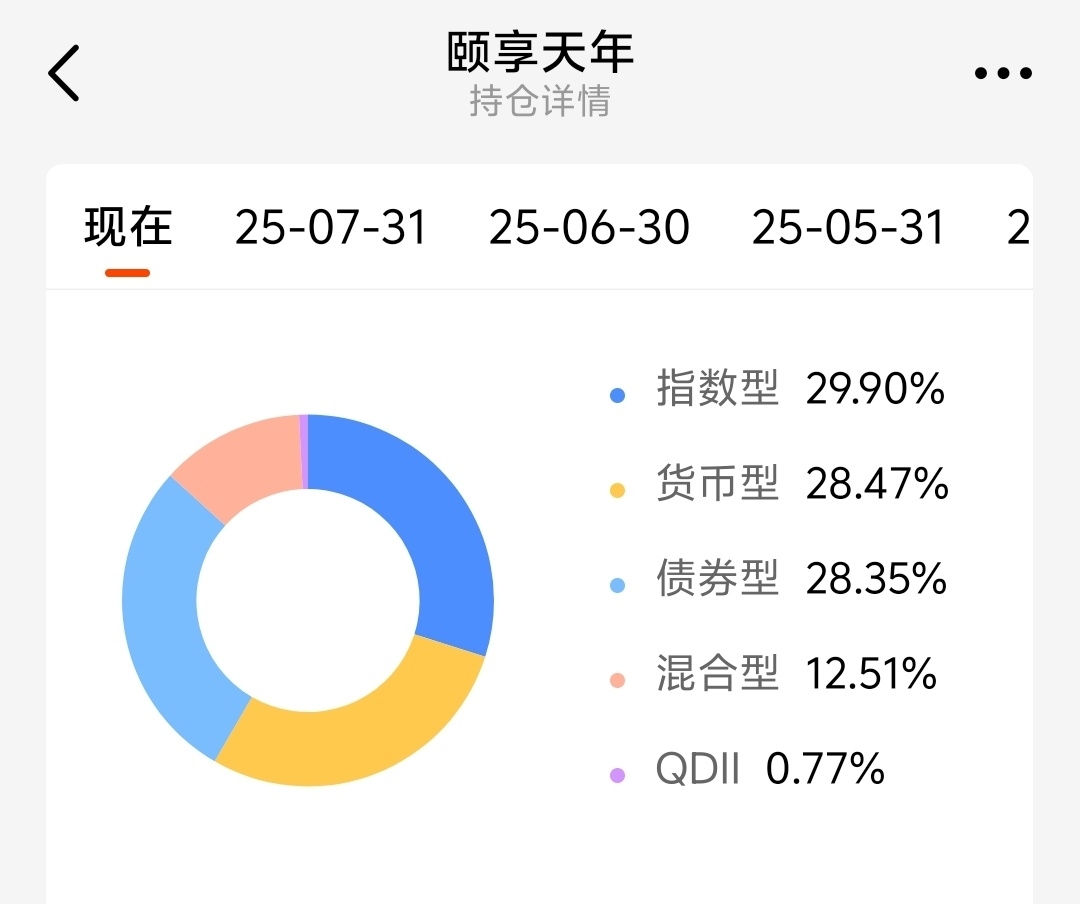Select the 货币型 28.47% legend entry
This screenshot has height=904, width=1080.
pos(779,483)
